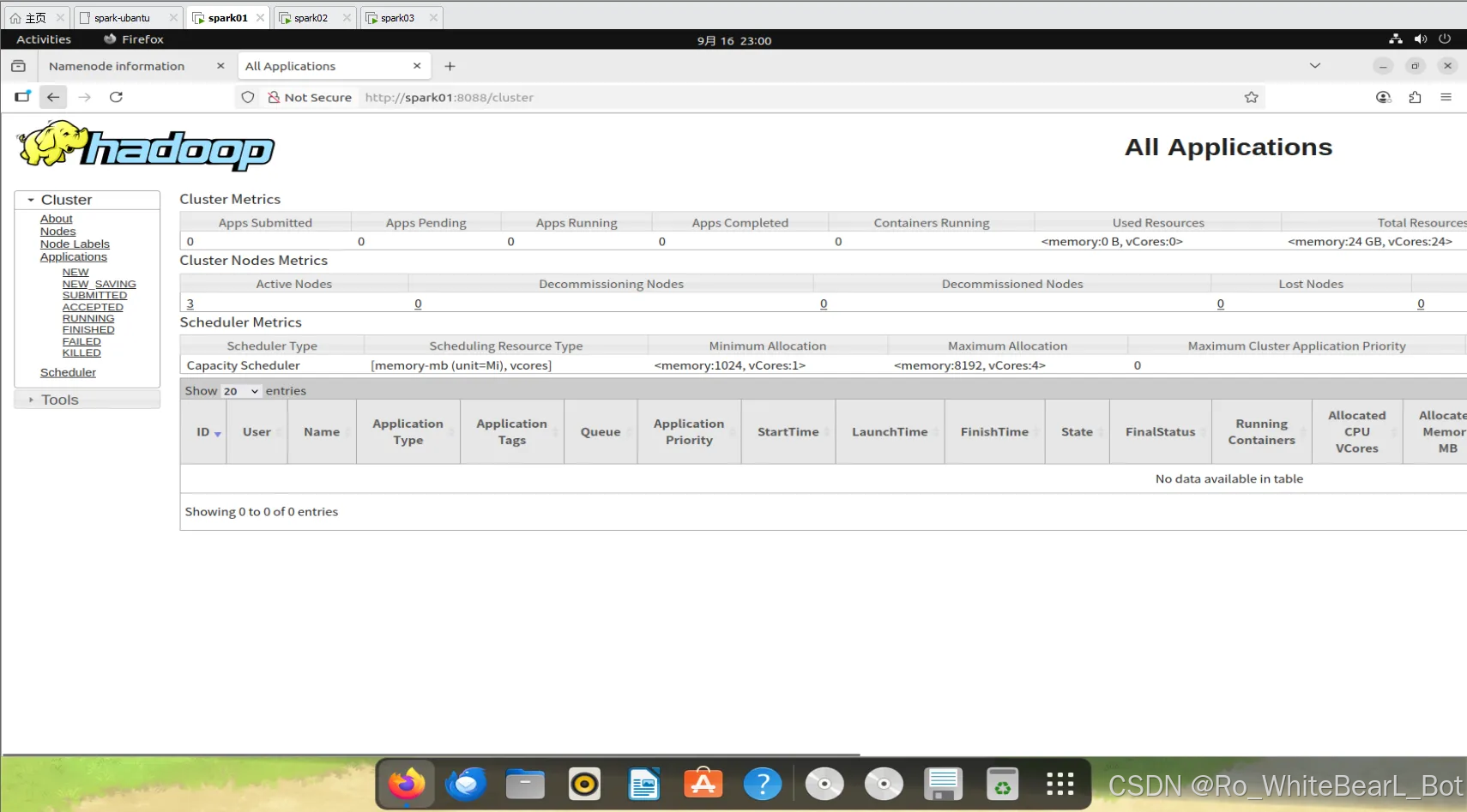Switch to the spark02 terminal tab

pos(311,16)
